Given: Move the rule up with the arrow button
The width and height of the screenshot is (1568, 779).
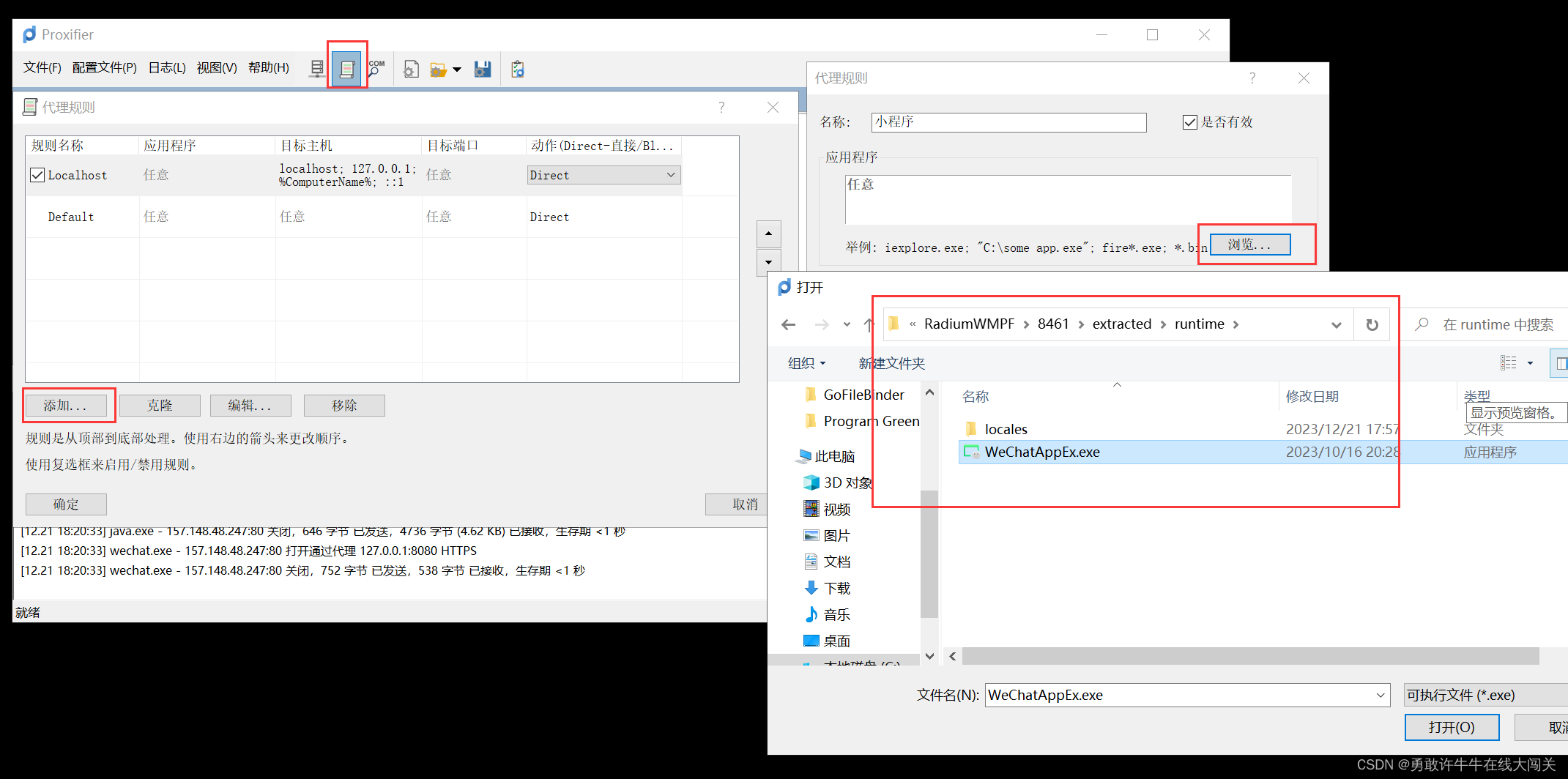Looking at the screenshot, I should click(x=768, y=234).
